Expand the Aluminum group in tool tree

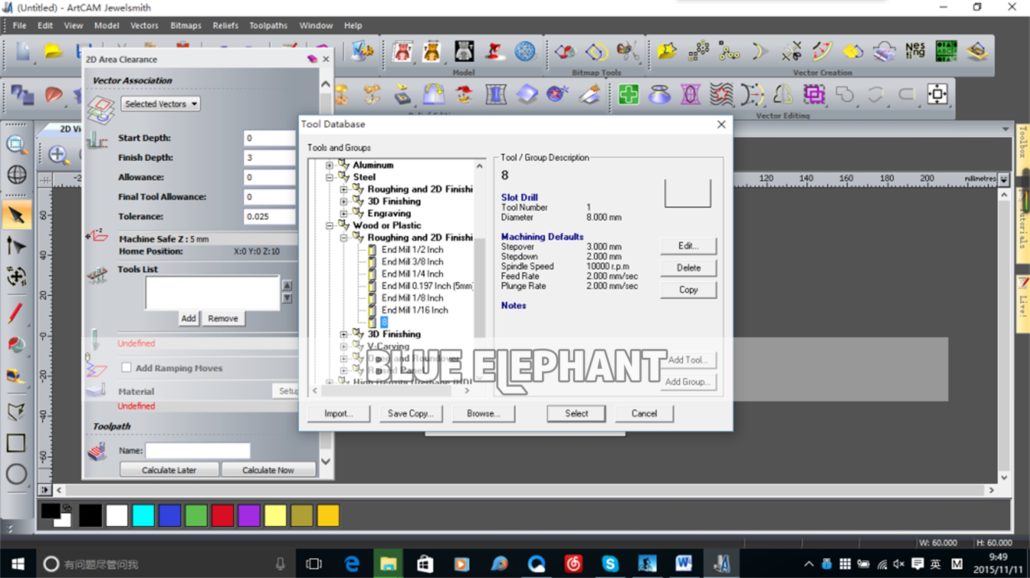(330, 165)
